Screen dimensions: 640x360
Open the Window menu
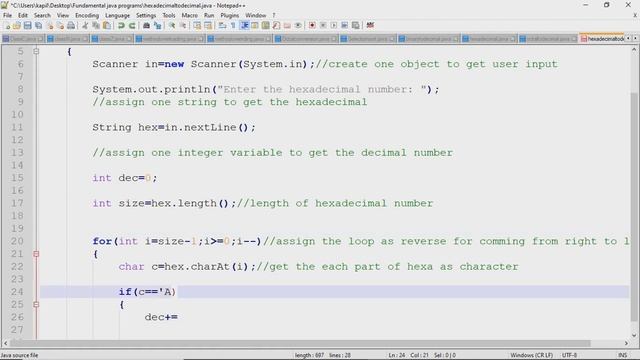256,16
